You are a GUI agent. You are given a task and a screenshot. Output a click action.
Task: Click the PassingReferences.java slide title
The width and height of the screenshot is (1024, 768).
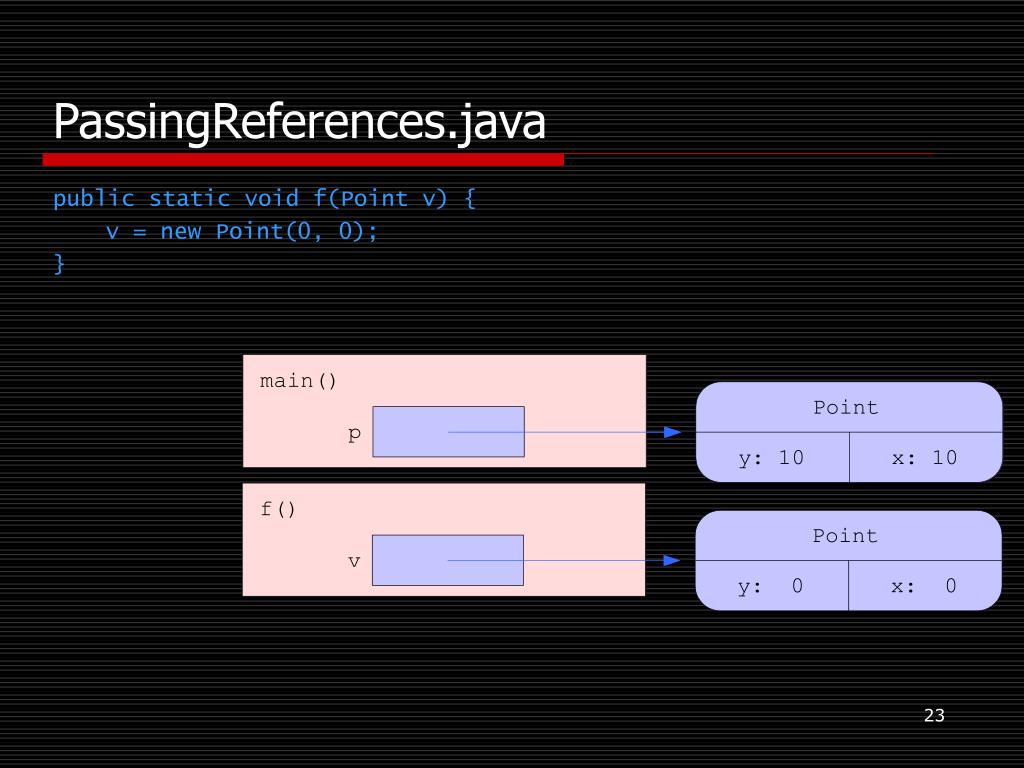299,122
